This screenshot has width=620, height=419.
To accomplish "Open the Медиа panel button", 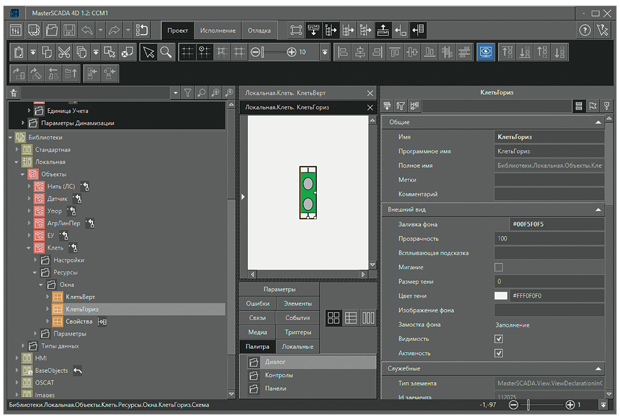I will (x=257, y=332).
